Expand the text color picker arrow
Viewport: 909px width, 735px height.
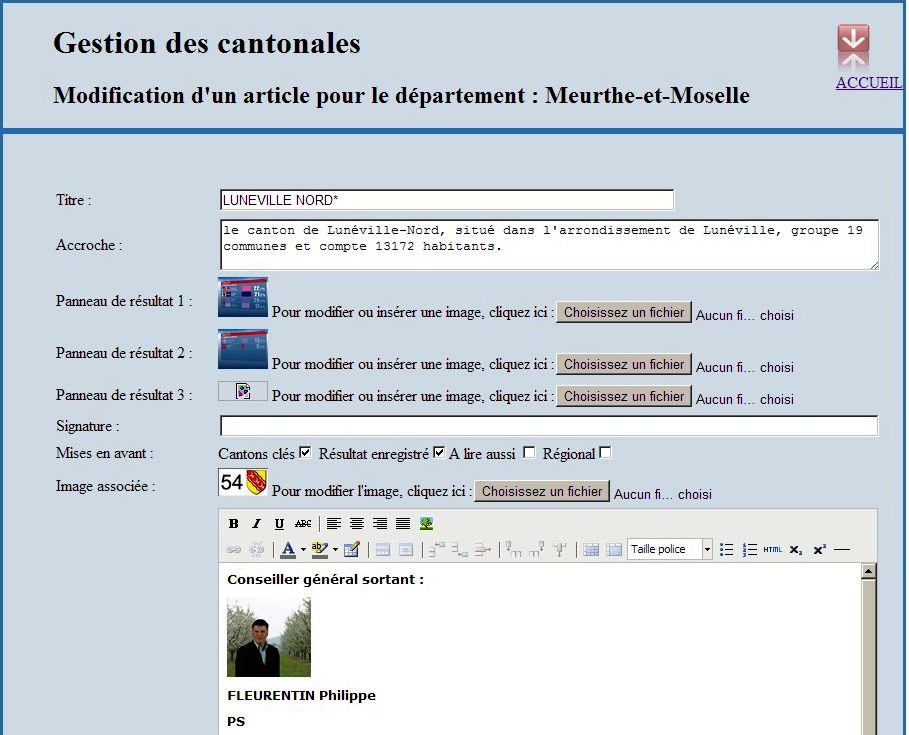(x=303, y=549)
